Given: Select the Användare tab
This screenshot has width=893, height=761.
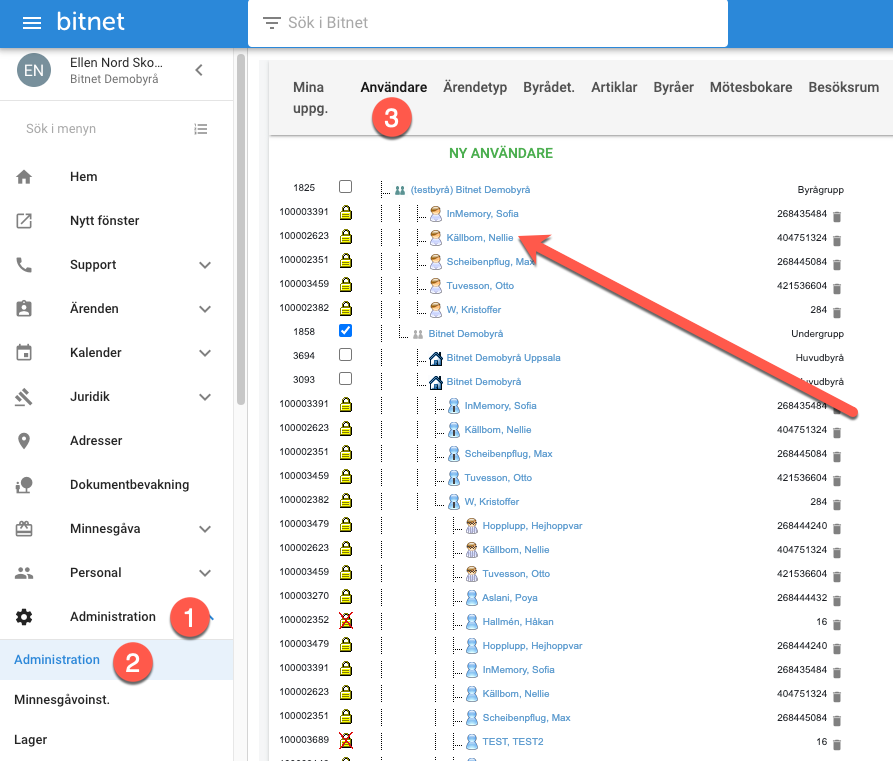Looking at the screenshot, I should (394, 87).
